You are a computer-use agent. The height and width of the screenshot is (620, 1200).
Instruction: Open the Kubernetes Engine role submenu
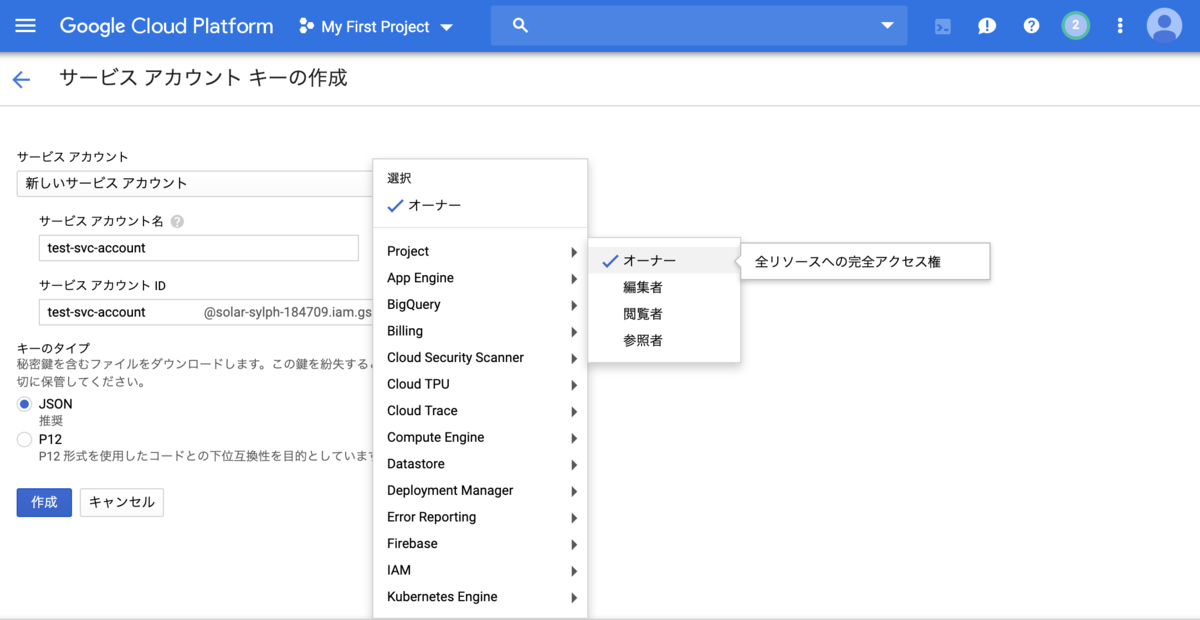coord(480,596)
